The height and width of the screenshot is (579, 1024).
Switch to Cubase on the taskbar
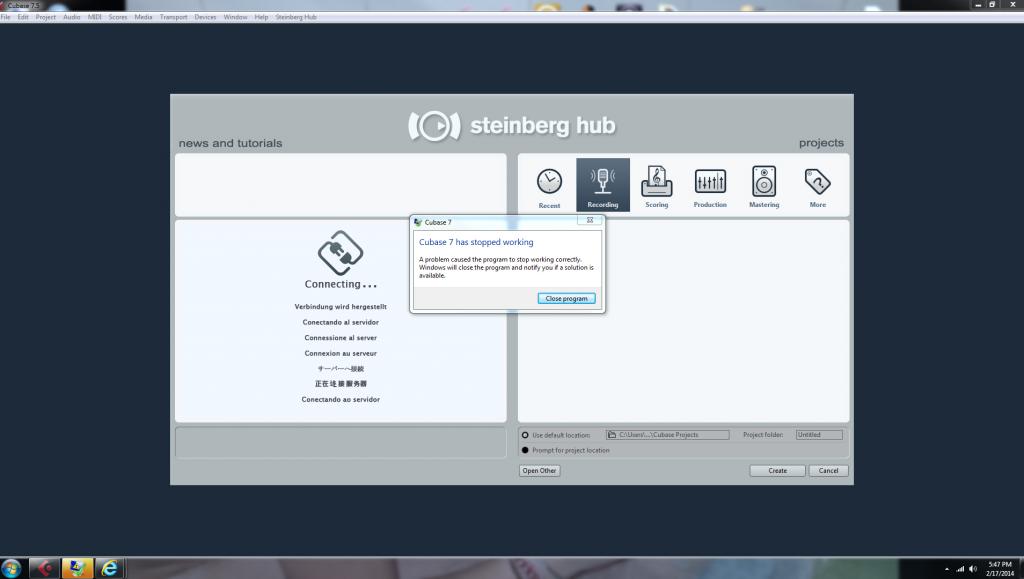(x=44, y=568)
